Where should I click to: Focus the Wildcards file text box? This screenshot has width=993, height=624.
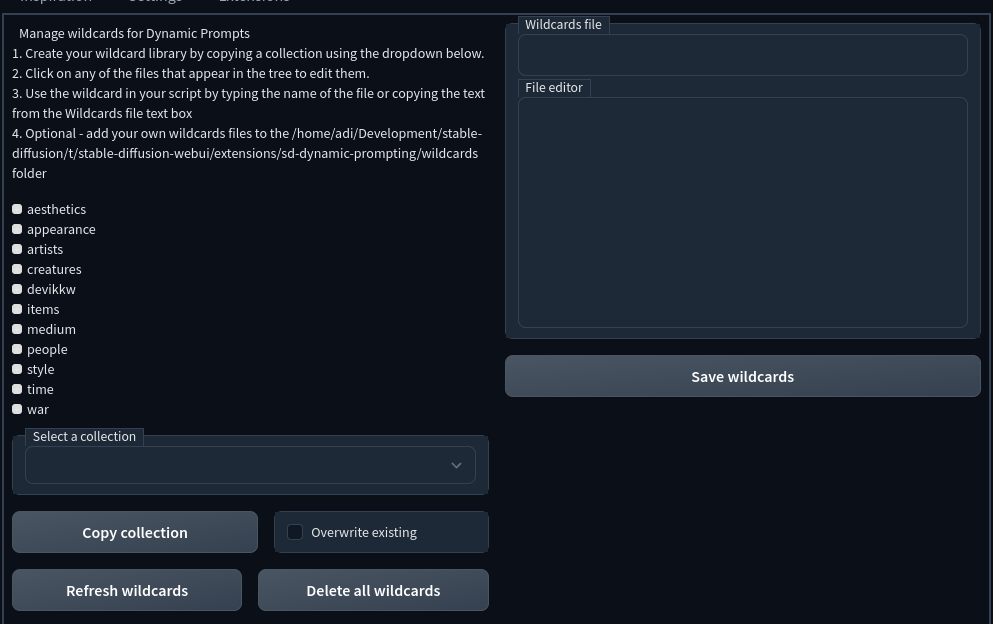click(x=742, y=55)
